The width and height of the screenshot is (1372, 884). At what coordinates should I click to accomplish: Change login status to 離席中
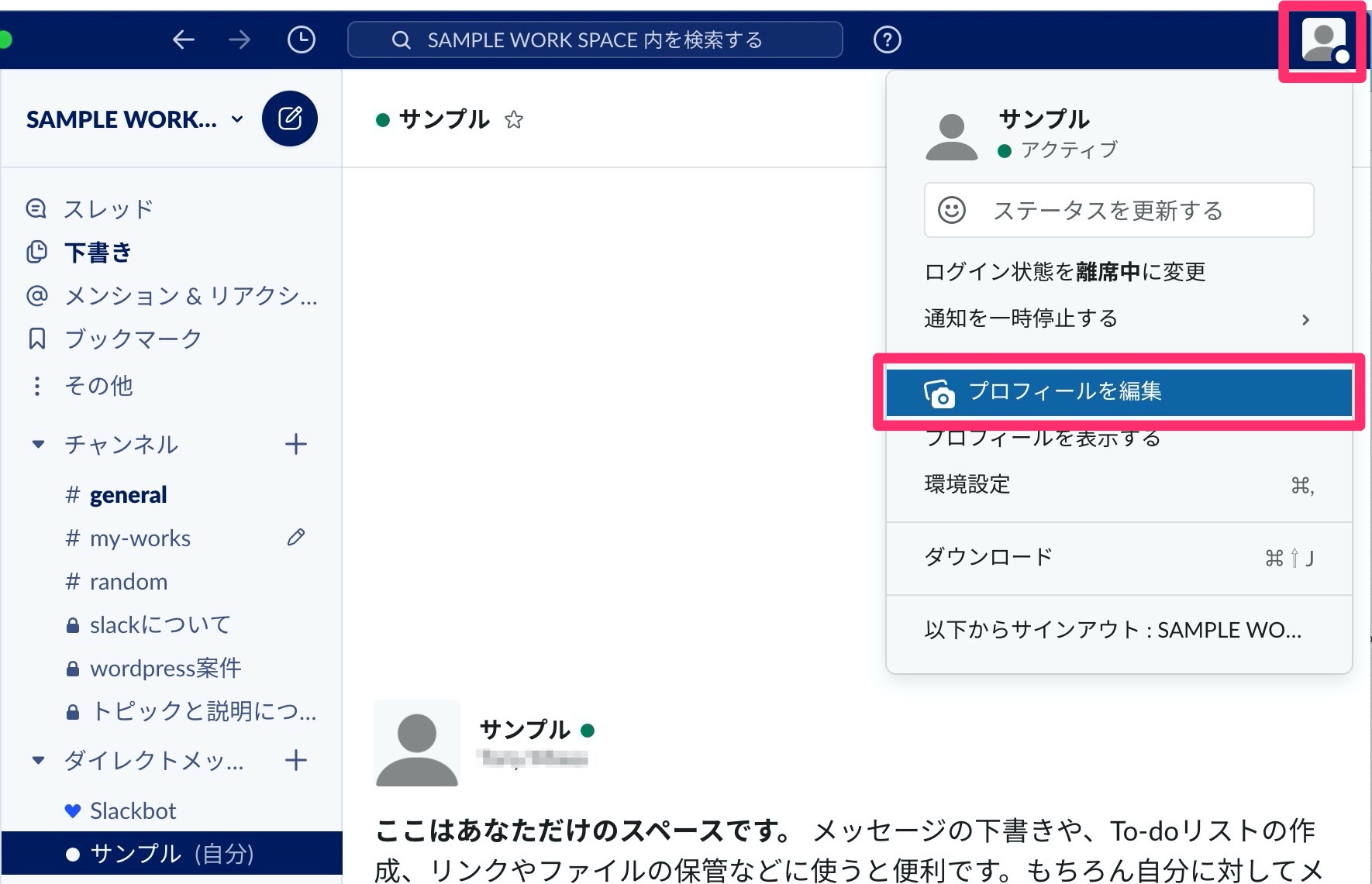tap(1064, 271)
